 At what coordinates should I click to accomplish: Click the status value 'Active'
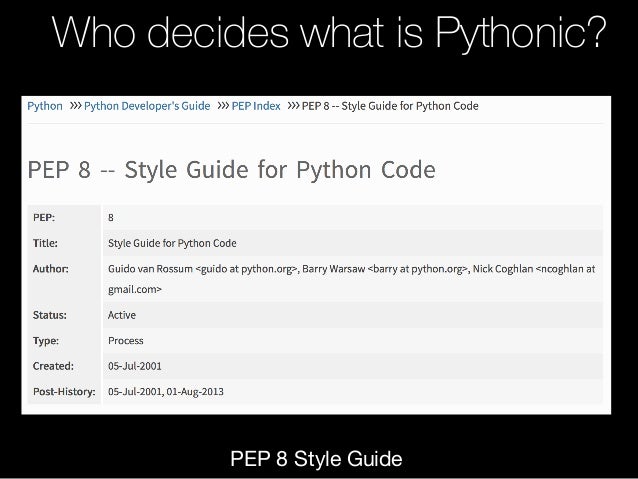(122, 315)
